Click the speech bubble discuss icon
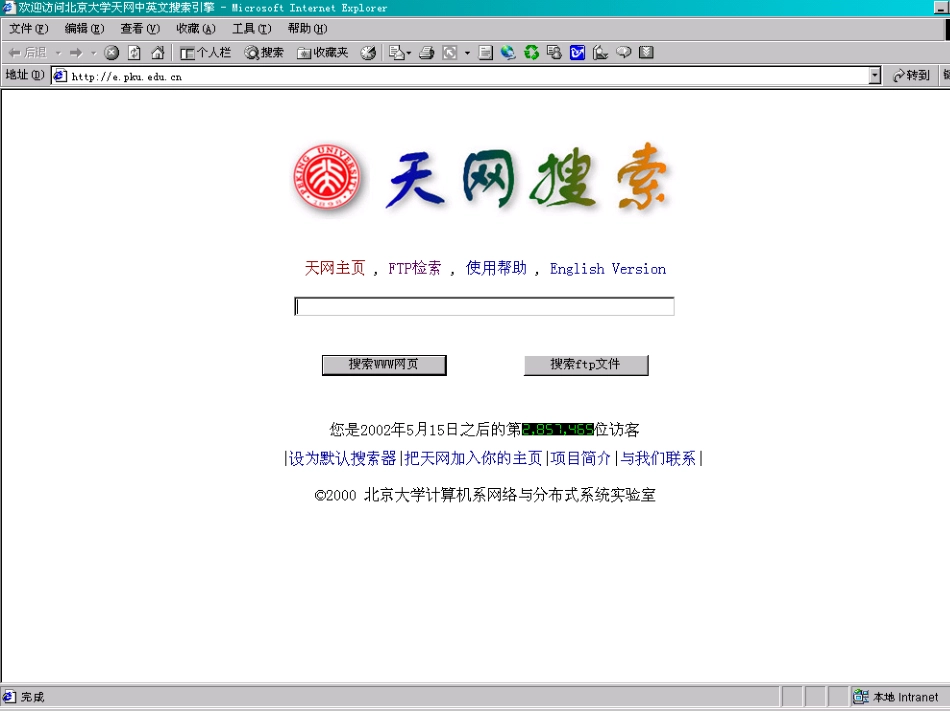The image size is (950, 713). [623, 53]
